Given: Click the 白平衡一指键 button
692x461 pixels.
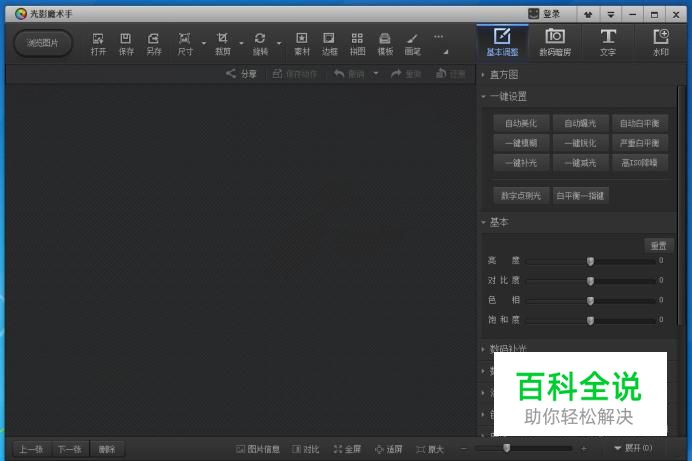Looking at the screenshot, I should [x=580, y=195].
